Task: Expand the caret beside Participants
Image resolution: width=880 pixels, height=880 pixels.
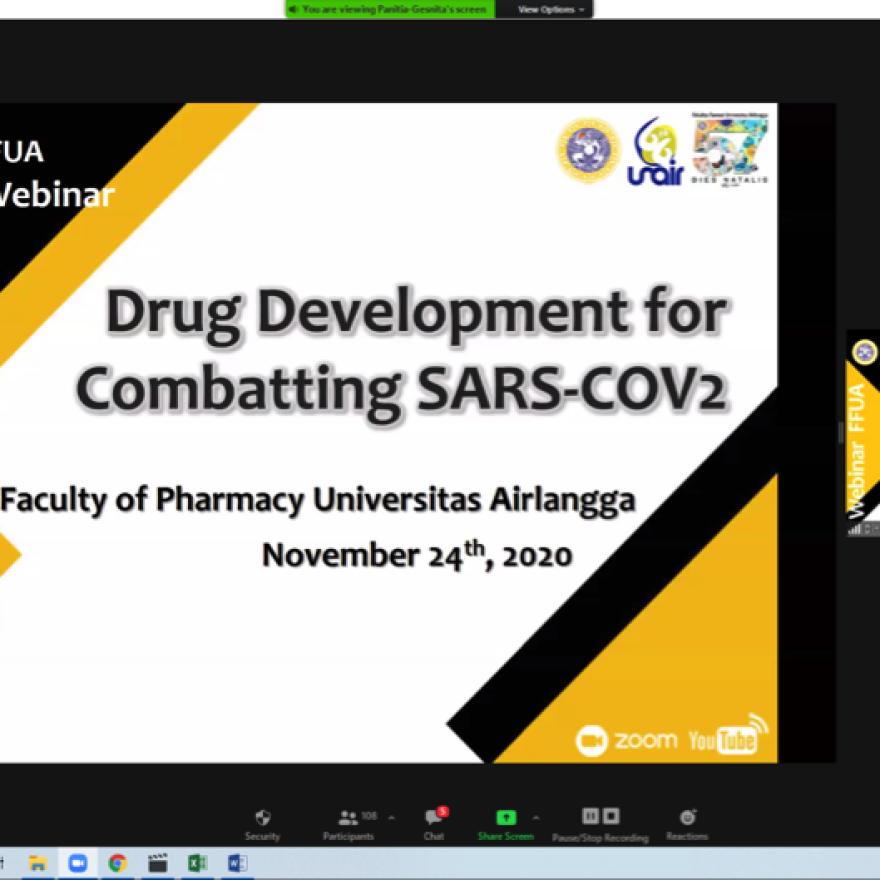Action: [x=391, y=818]
